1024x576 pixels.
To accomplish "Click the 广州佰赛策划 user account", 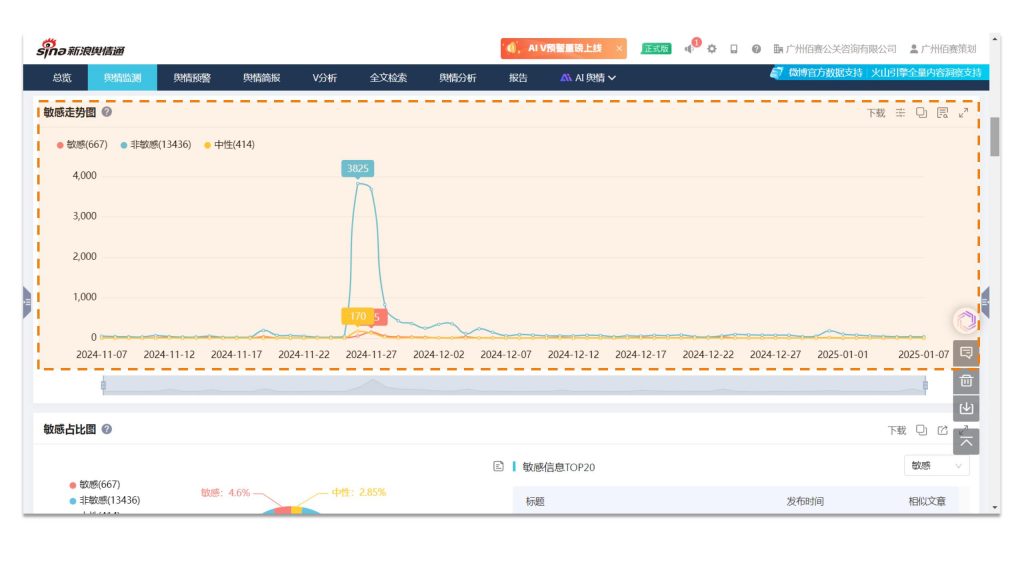I will [942, 49].
